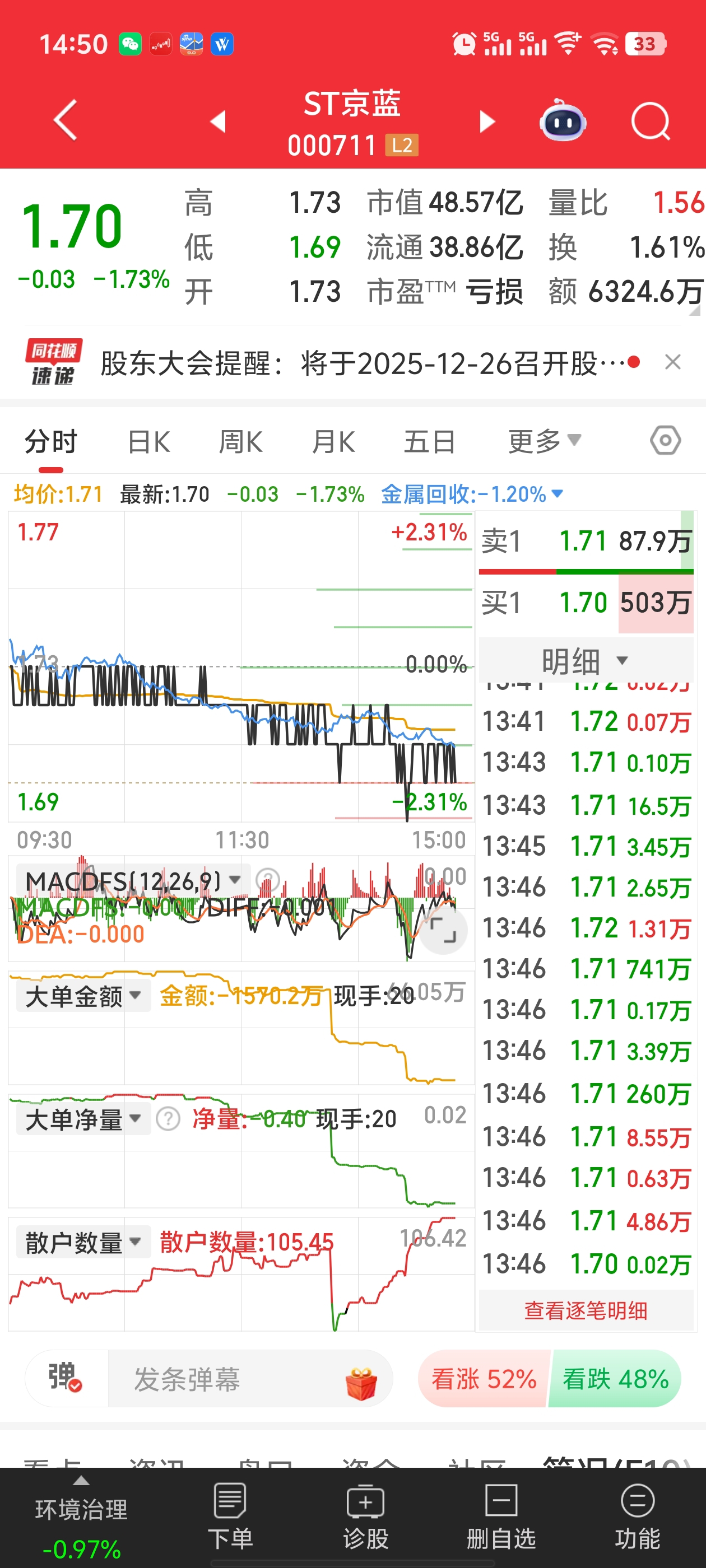Tap the intraday price chart
This screenshot has width=706, height=1568.
point(240,666)
